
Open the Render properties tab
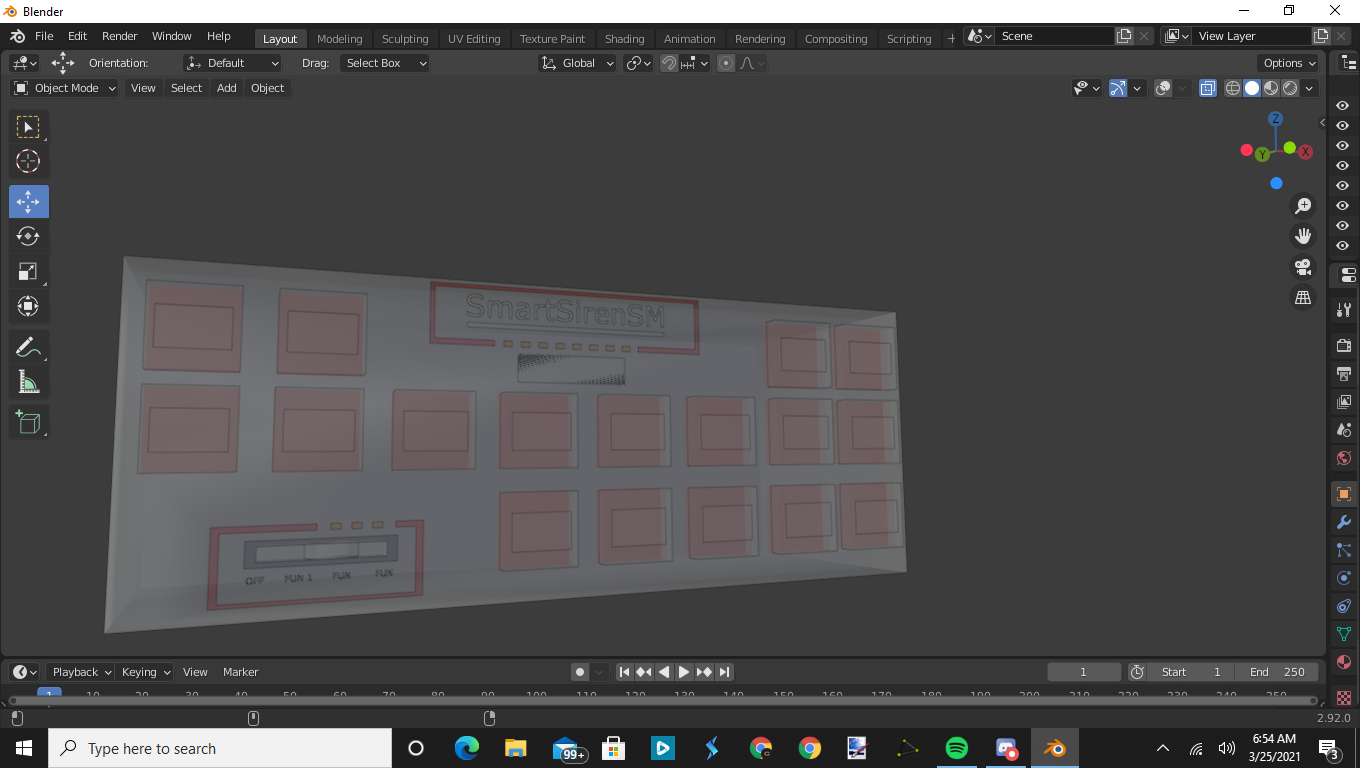(1344, 345)
